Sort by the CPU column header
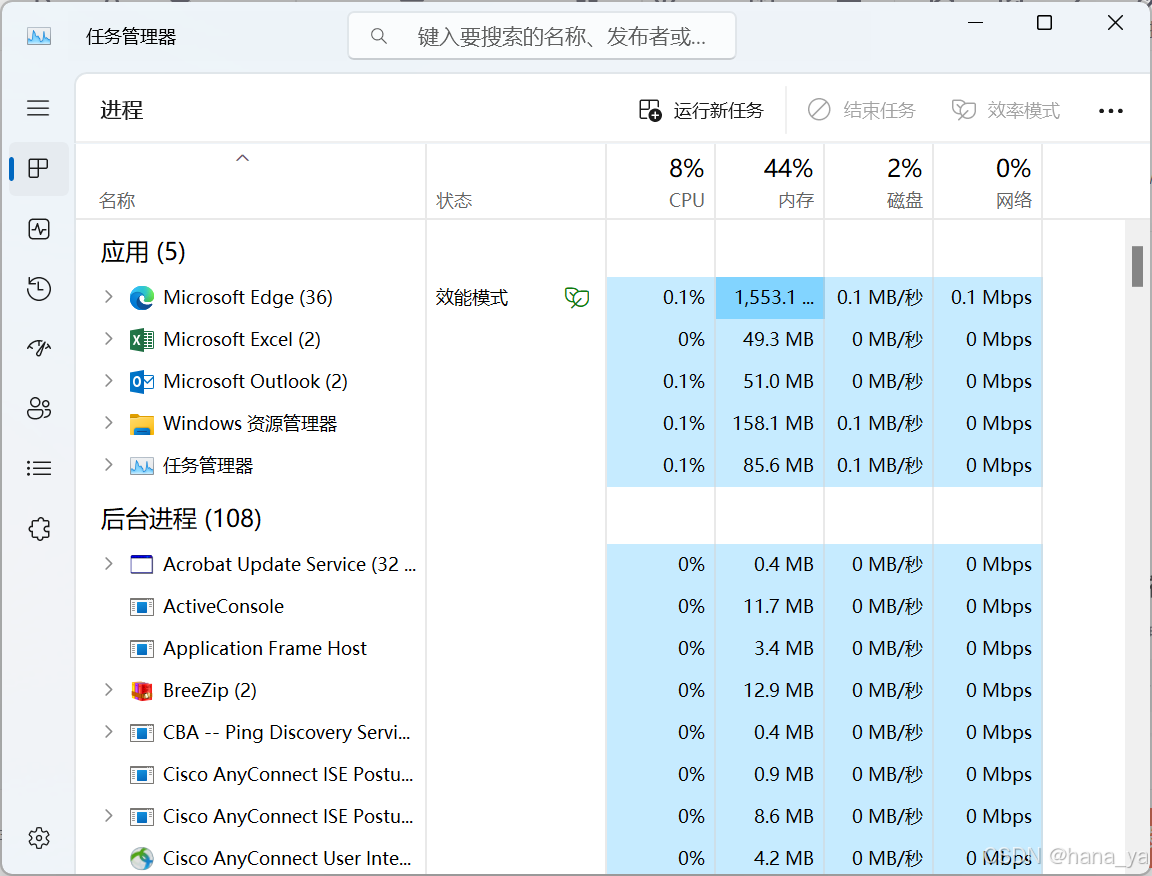This screenshot has width=1152, height=876. [x=660, y=181]
